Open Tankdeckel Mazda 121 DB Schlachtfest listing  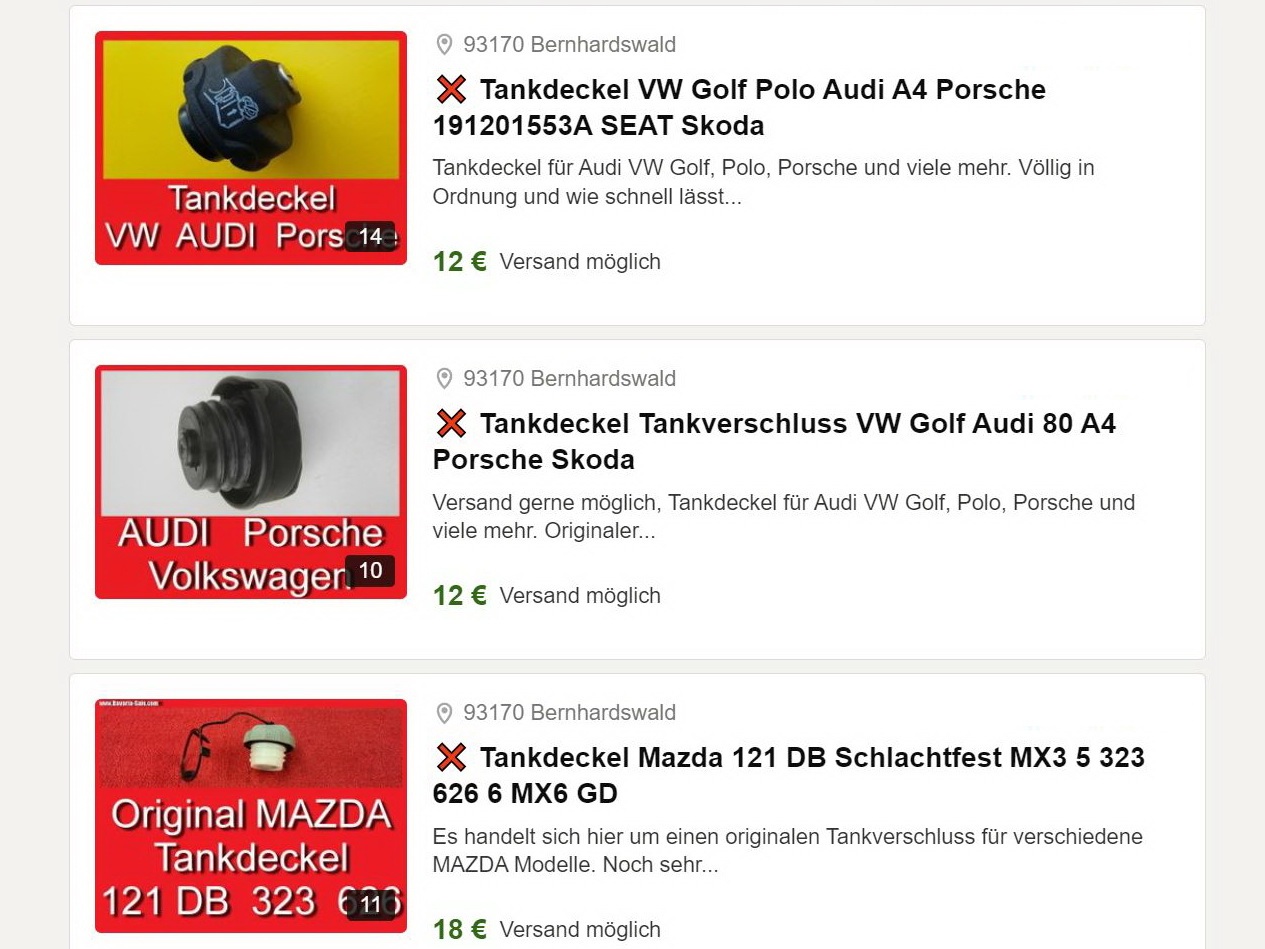click(788, 775)
